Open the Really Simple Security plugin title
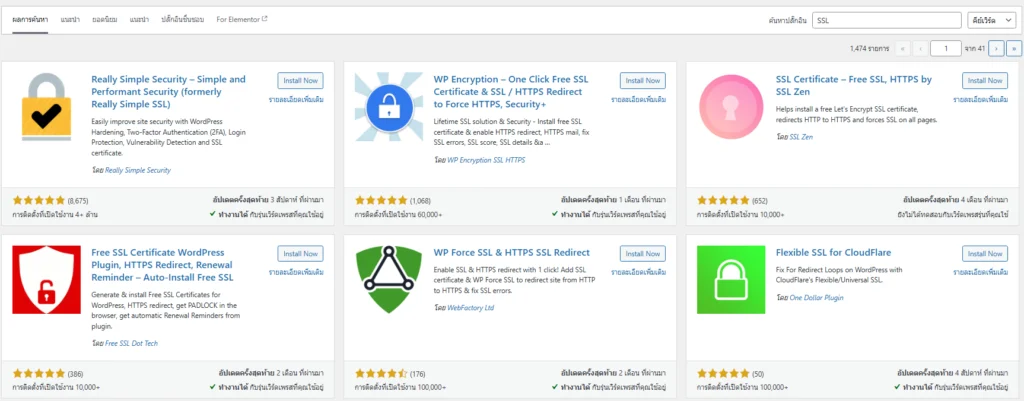 [x=168, y=91]
